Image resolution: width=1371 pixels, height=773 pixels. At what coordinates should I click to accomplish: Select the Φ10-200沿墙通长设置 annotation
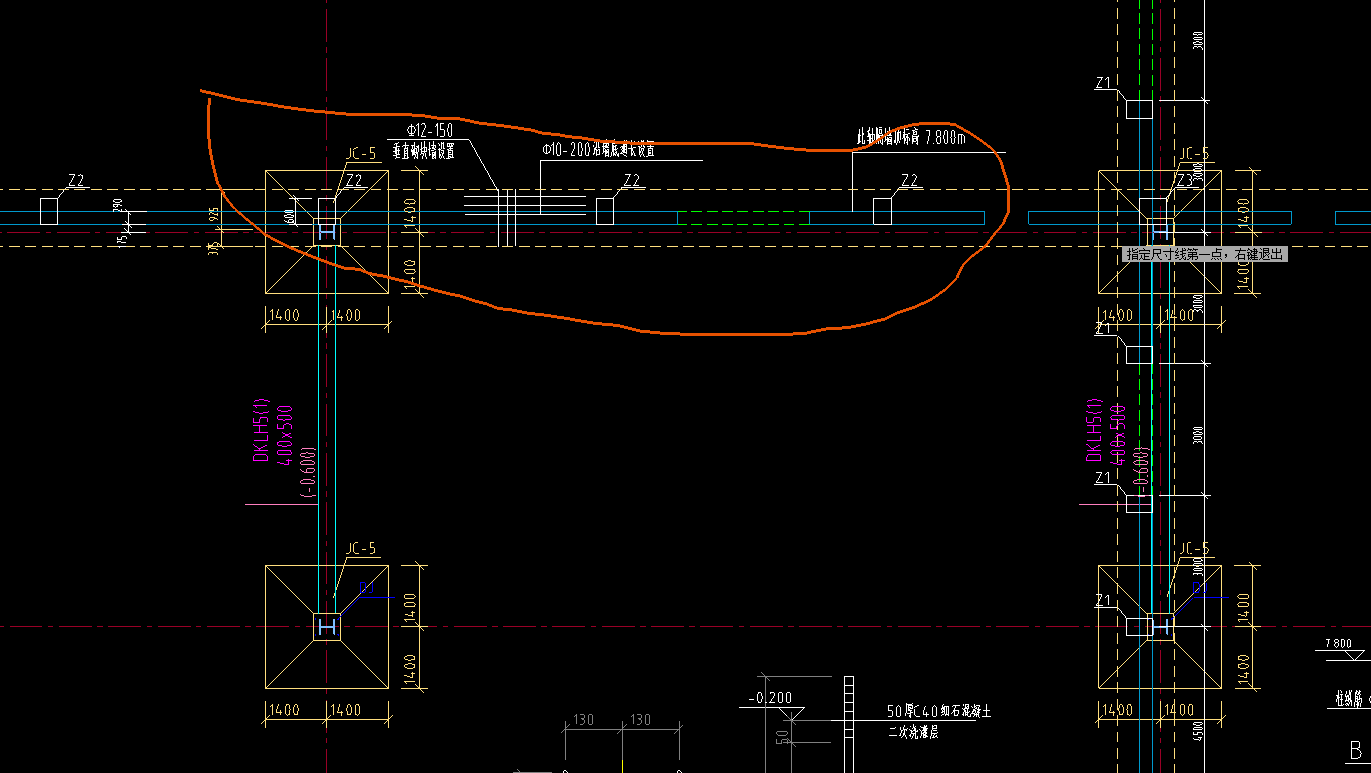598,150
